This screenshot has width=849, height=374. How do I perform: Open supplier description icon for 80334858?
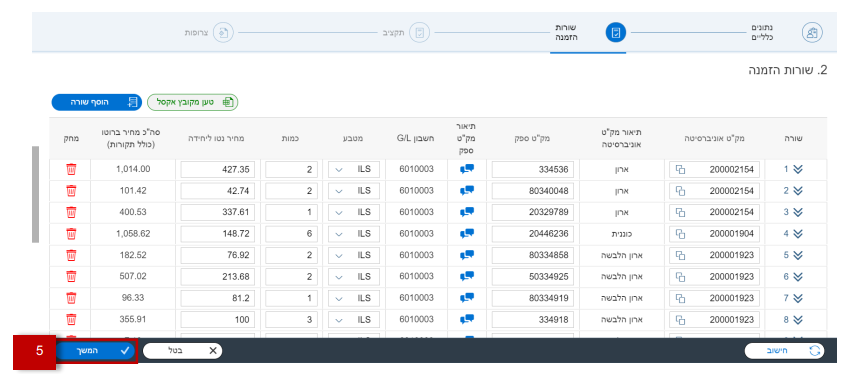(467, 255)
